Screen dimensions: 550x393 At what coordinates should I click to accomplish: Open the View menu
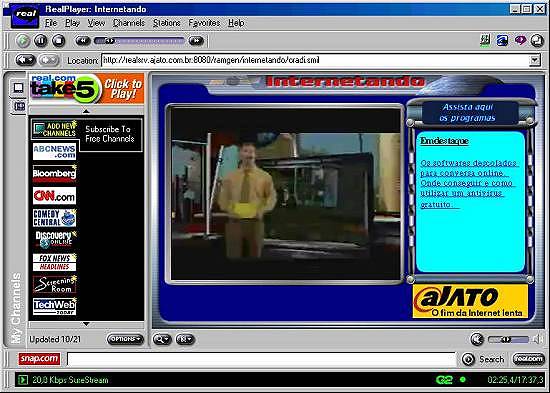tap(96, 23)
